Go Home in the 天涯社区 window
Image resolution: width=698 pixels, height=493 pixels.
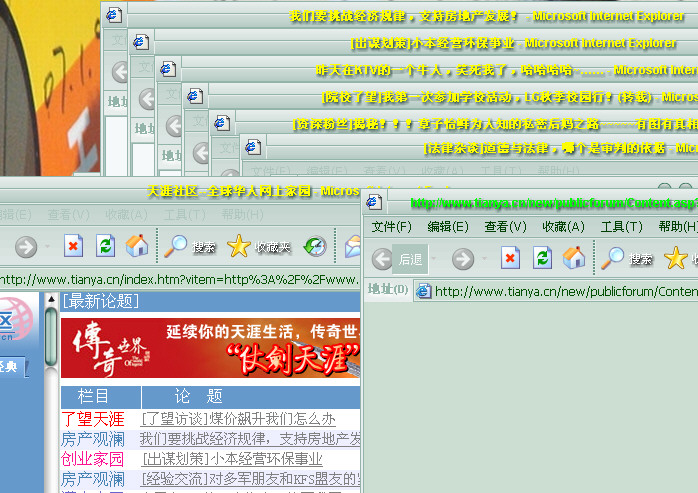click(x=137, y=246)
